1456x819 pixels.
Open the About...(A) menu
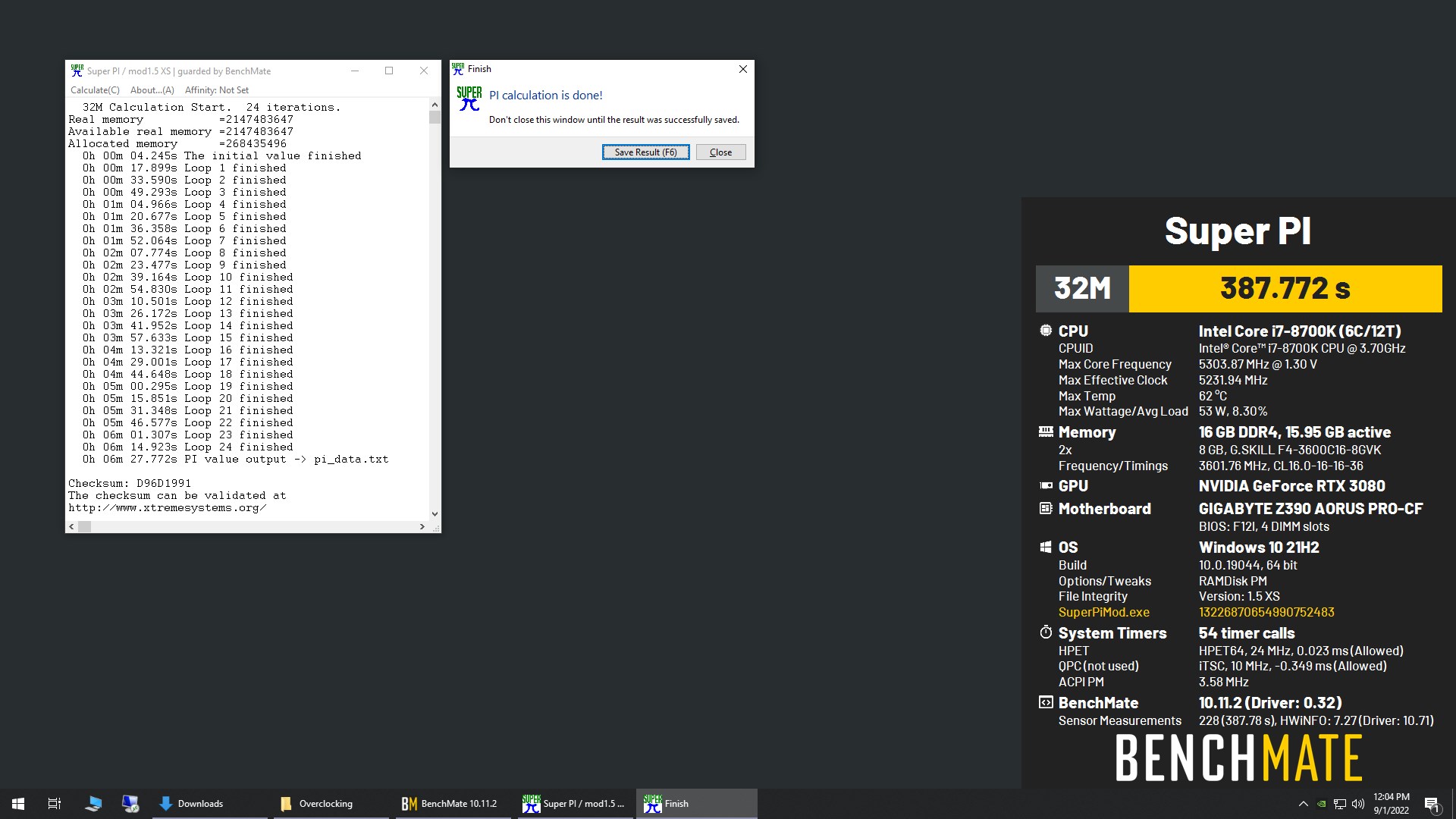coord(152,90)
